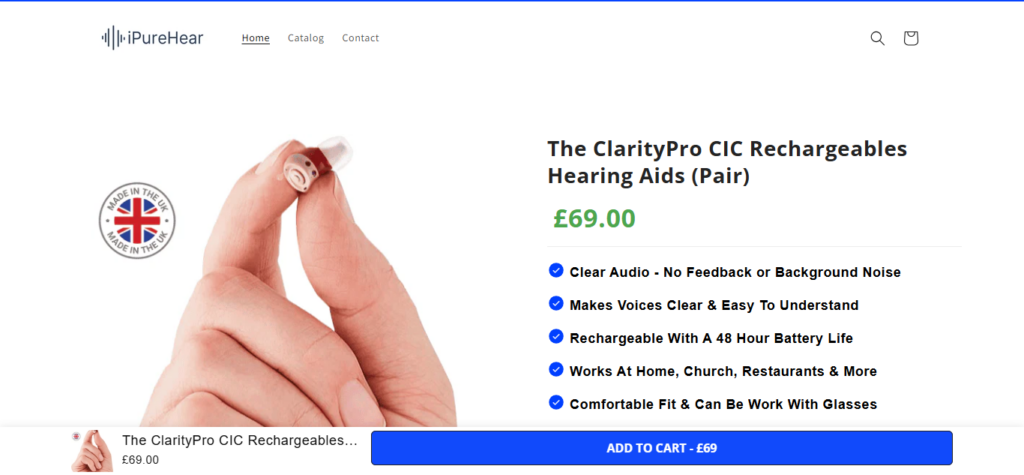Click checkmark beside Rechargeable 48 Hour Battery
The image size is (1024, 475).
click(x=556, y=337)
